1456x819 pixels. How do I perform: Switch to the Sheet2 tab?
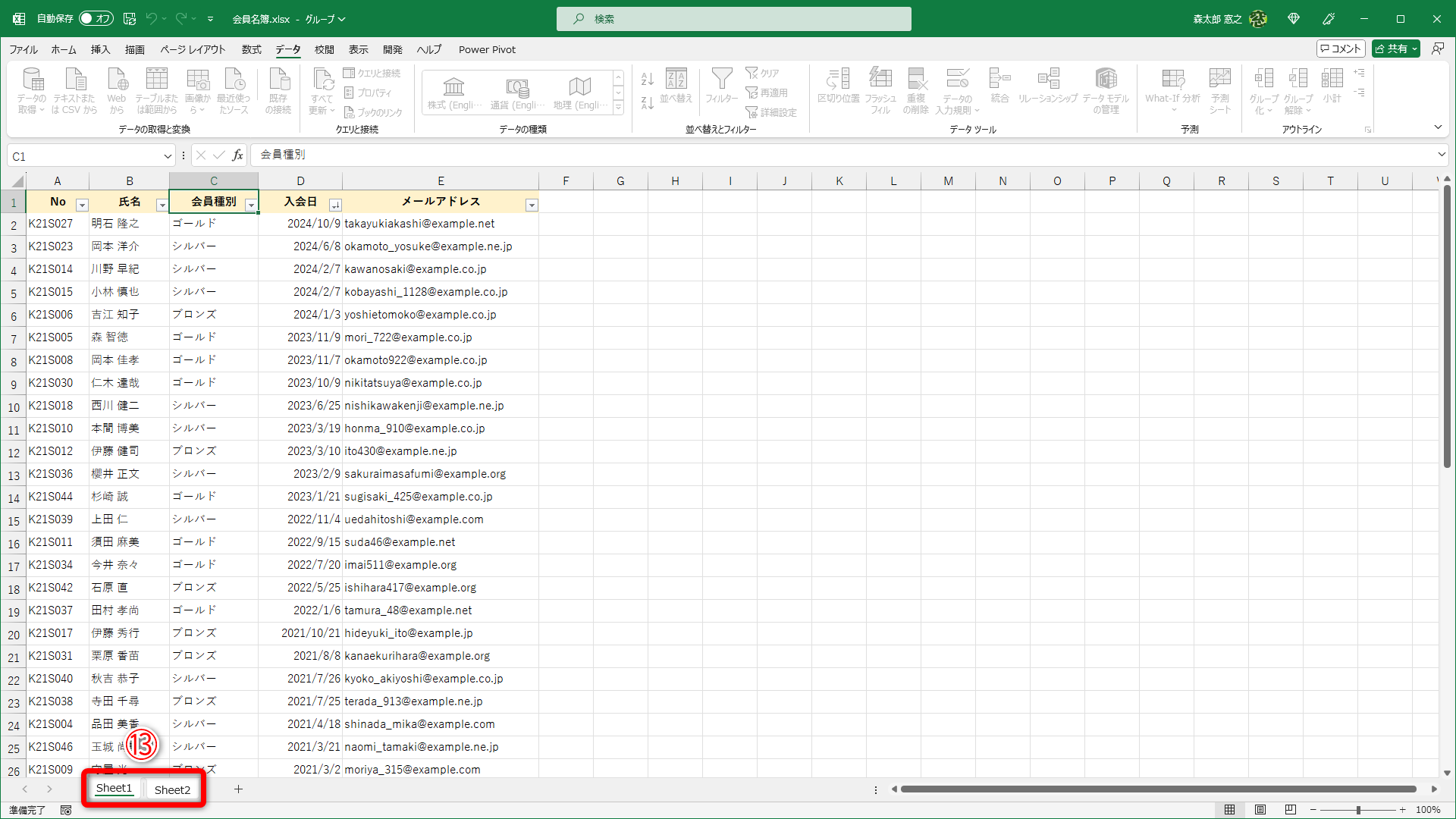pos(172,789)
